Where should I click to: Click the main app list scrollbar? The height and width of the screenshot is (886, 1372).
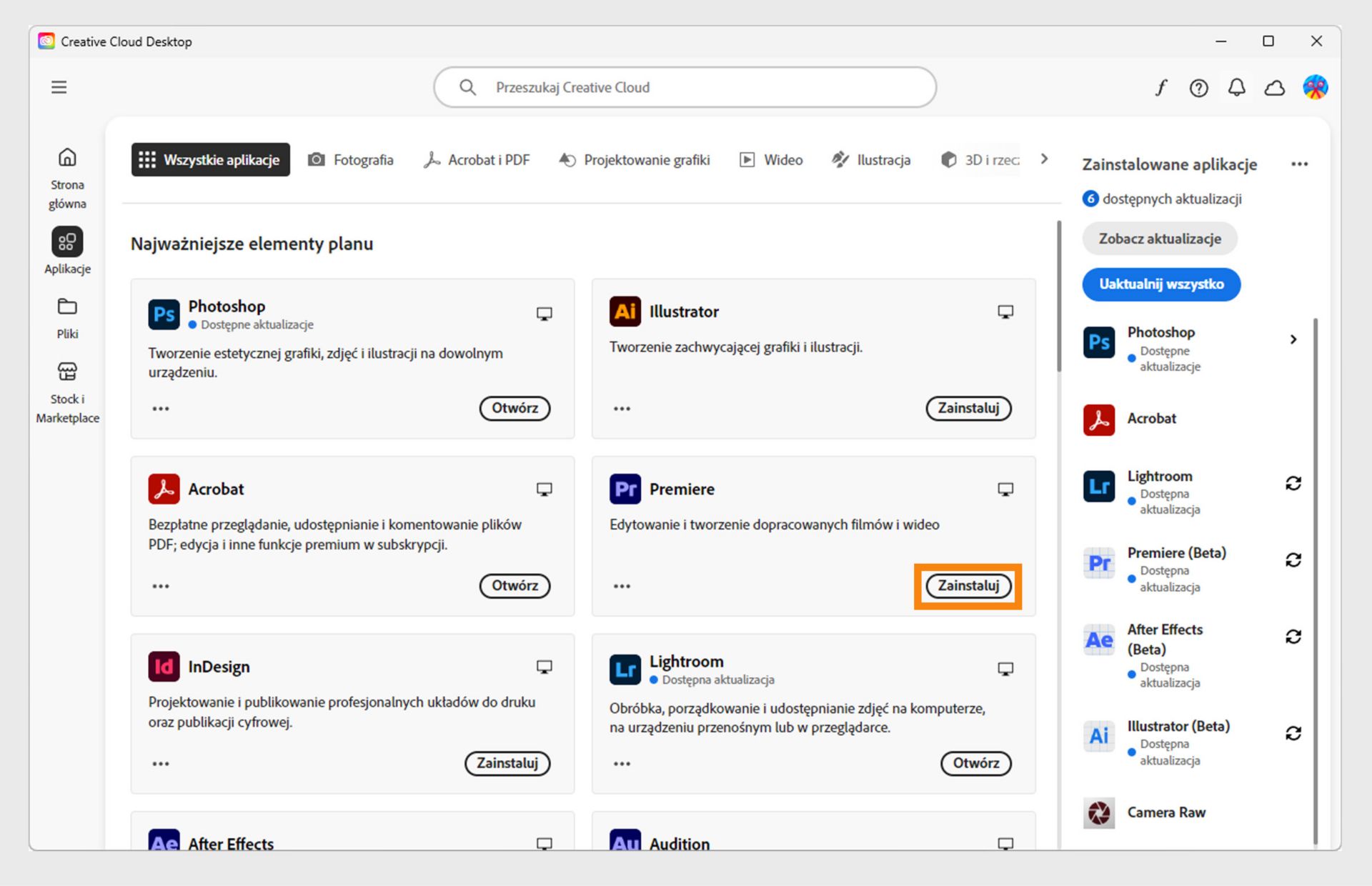click(1058, 297)
